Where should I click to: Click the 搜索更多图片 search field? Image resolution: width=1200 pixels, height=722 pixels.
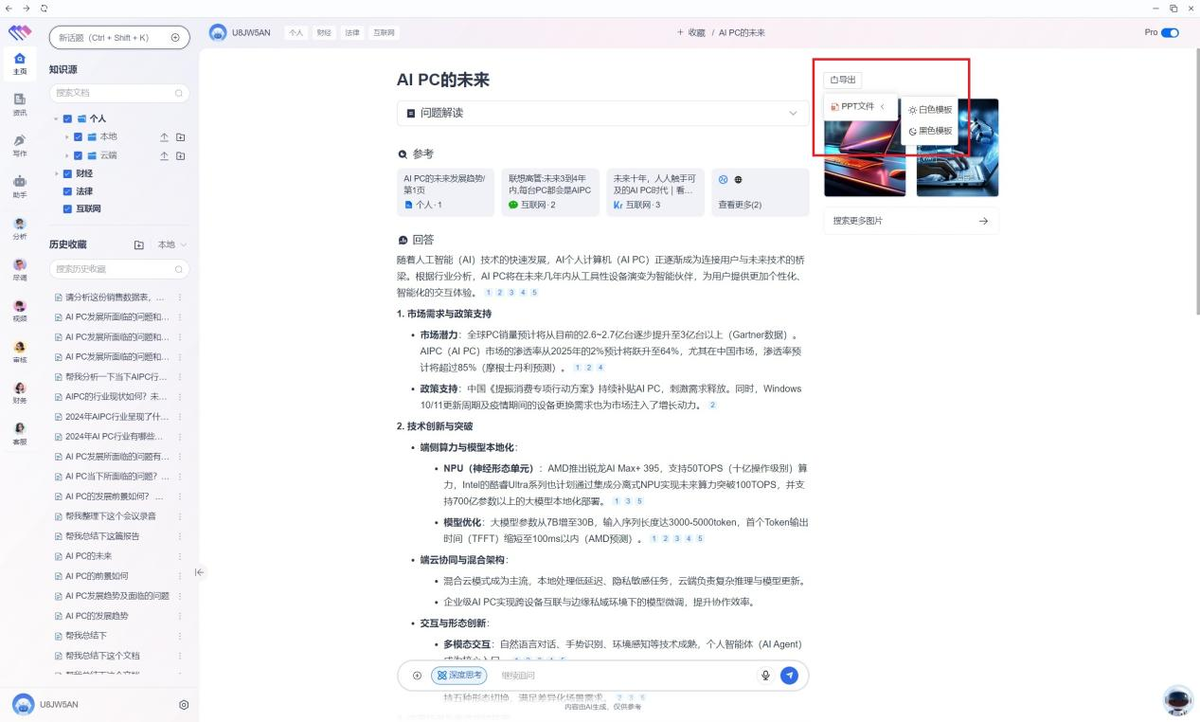tap(911, 221)
